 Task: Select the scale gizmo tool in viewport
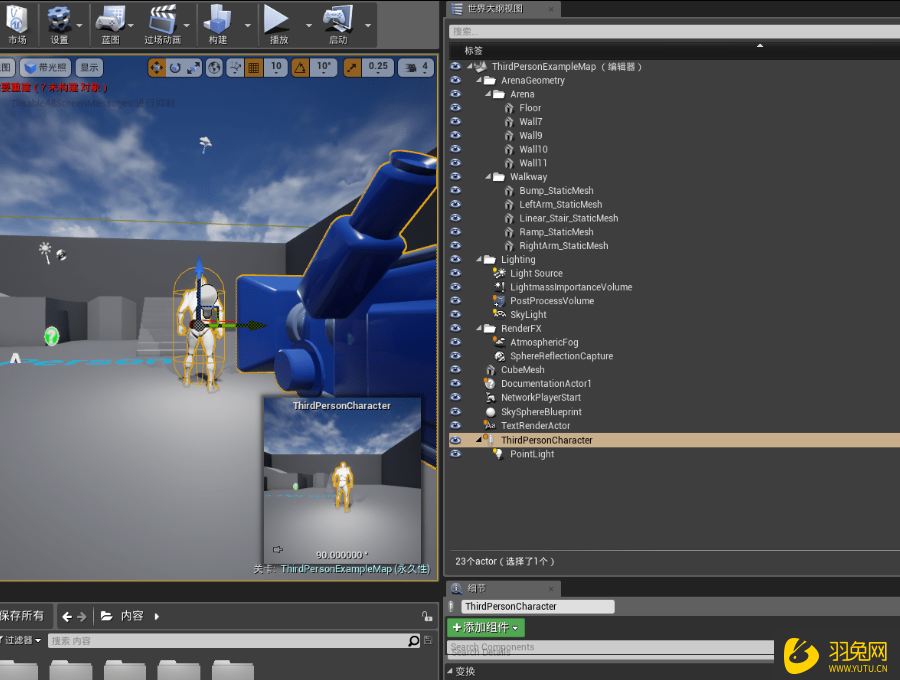[193, 68]
